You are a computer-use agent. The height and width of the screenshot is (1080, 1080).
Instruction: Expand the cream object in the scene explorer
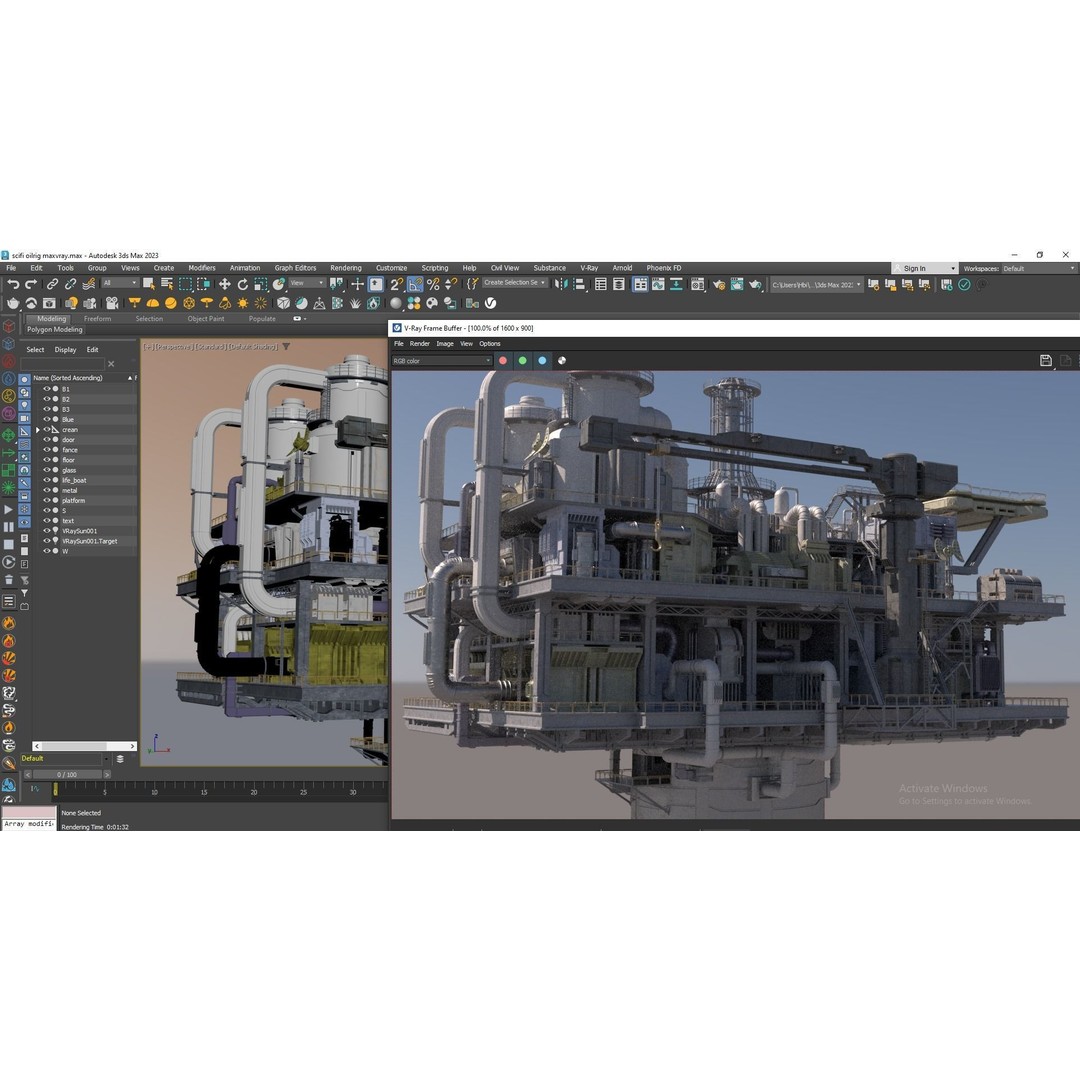38,430
